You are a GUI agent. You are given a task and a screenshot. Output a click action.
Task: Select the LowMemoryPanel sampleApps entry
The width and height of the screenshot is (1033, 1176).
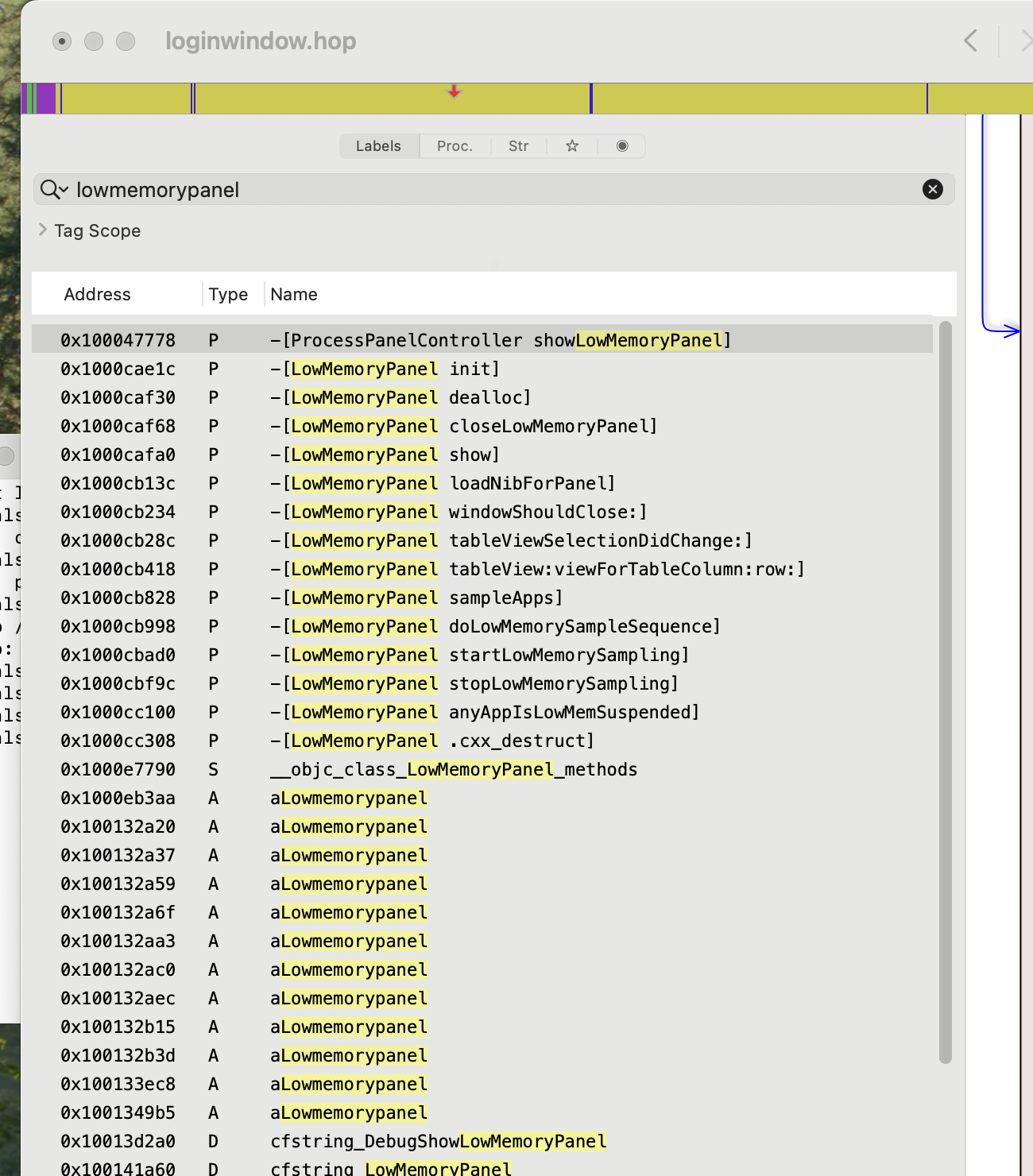[x=416, y=598]
